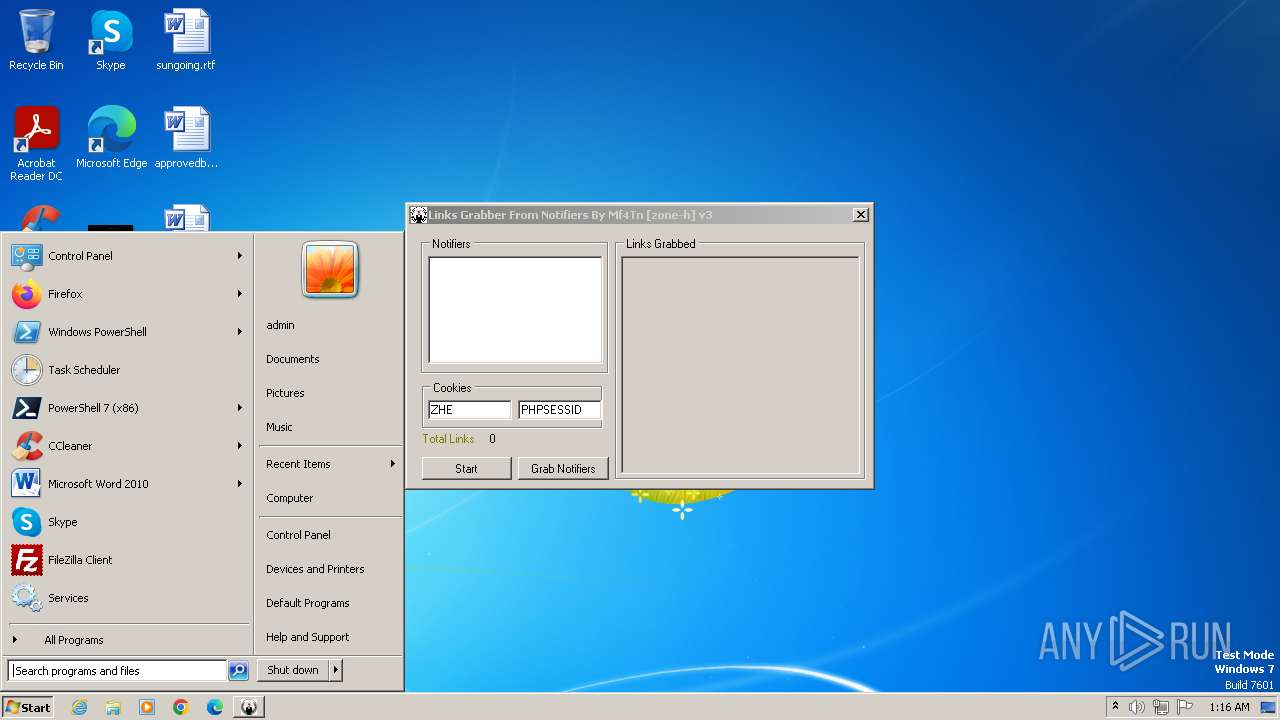Screen dimensions: 1280x720
Task: Click the Firefox icon in Start menu
Action: 27,294
